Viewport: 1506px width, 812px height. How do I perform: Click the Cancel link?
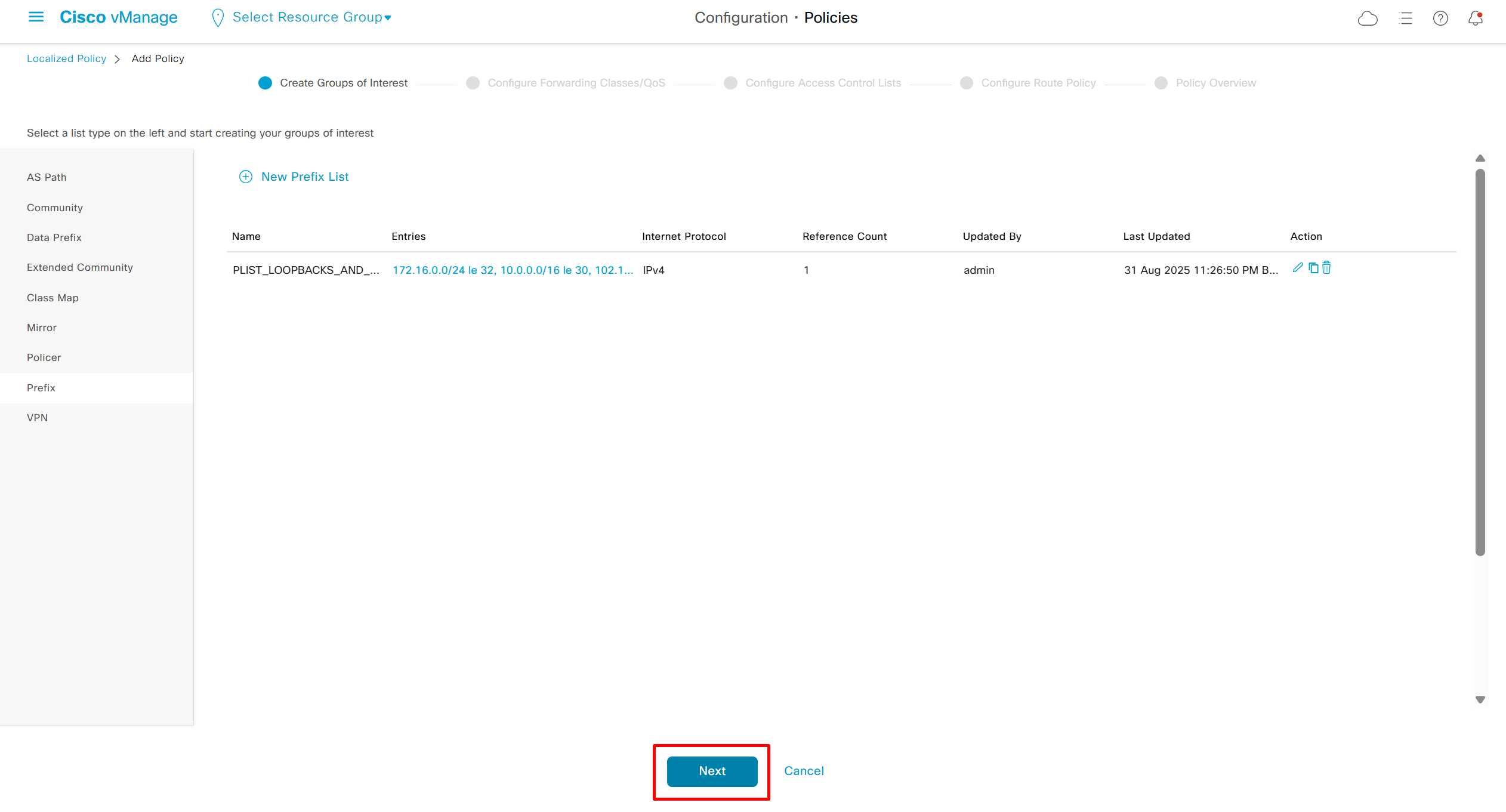tap(804, 771)
